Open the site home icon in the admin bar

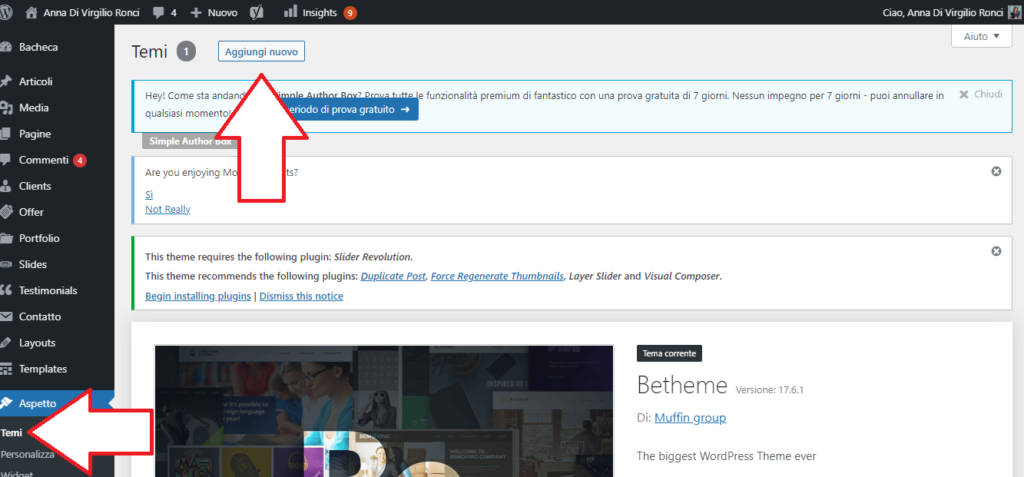pos(32,12)
